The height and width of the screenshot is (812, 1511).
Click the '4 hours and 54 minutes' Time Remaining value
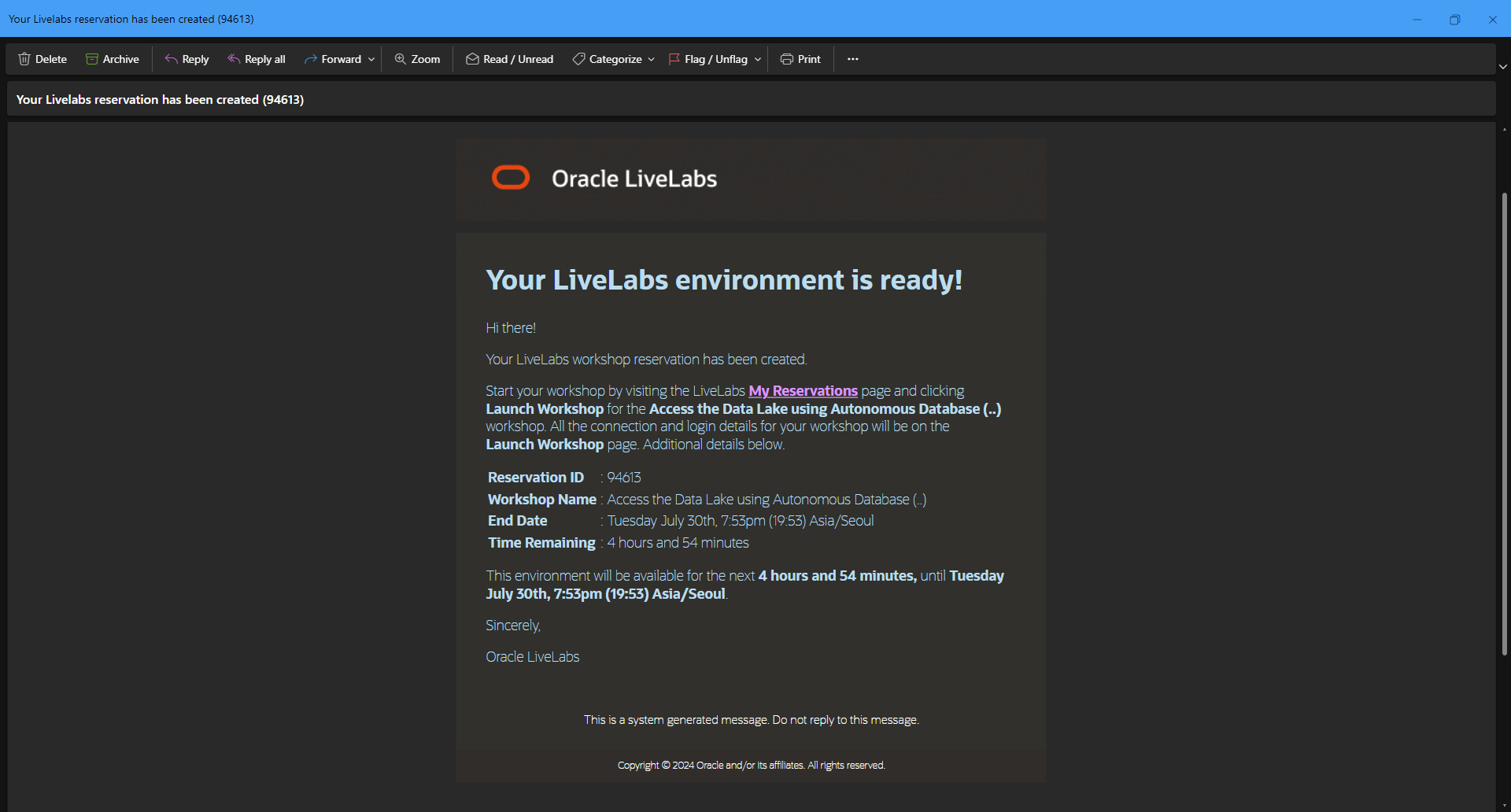[x=678, y=543]
